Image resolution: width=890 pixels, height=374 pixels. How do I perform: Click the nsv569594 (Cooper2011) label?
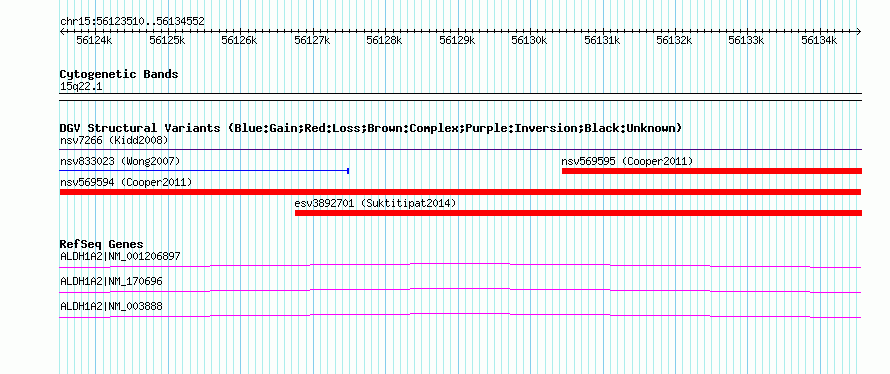click(125, 182)
